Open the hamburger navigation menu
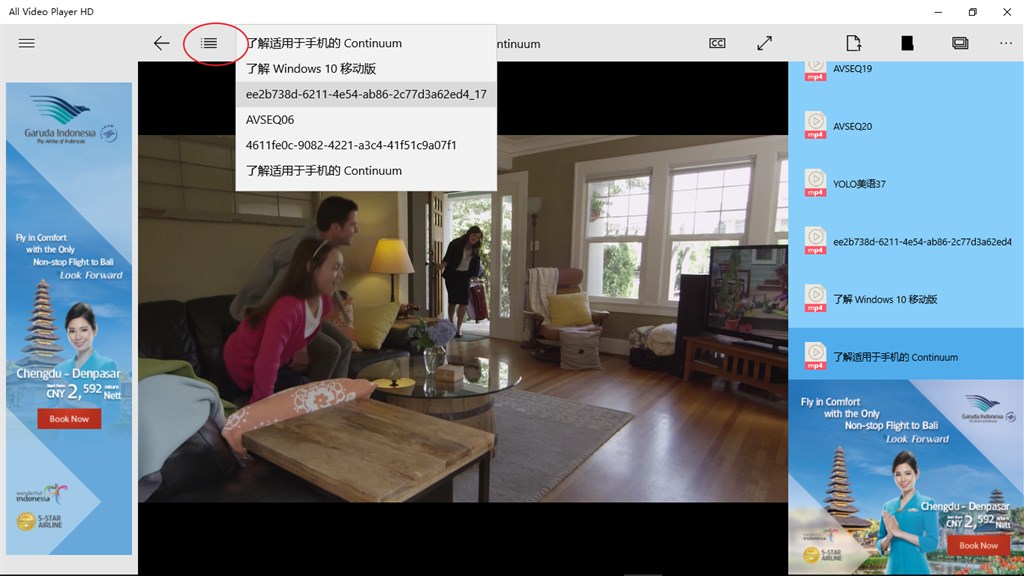 click(27, 43)
